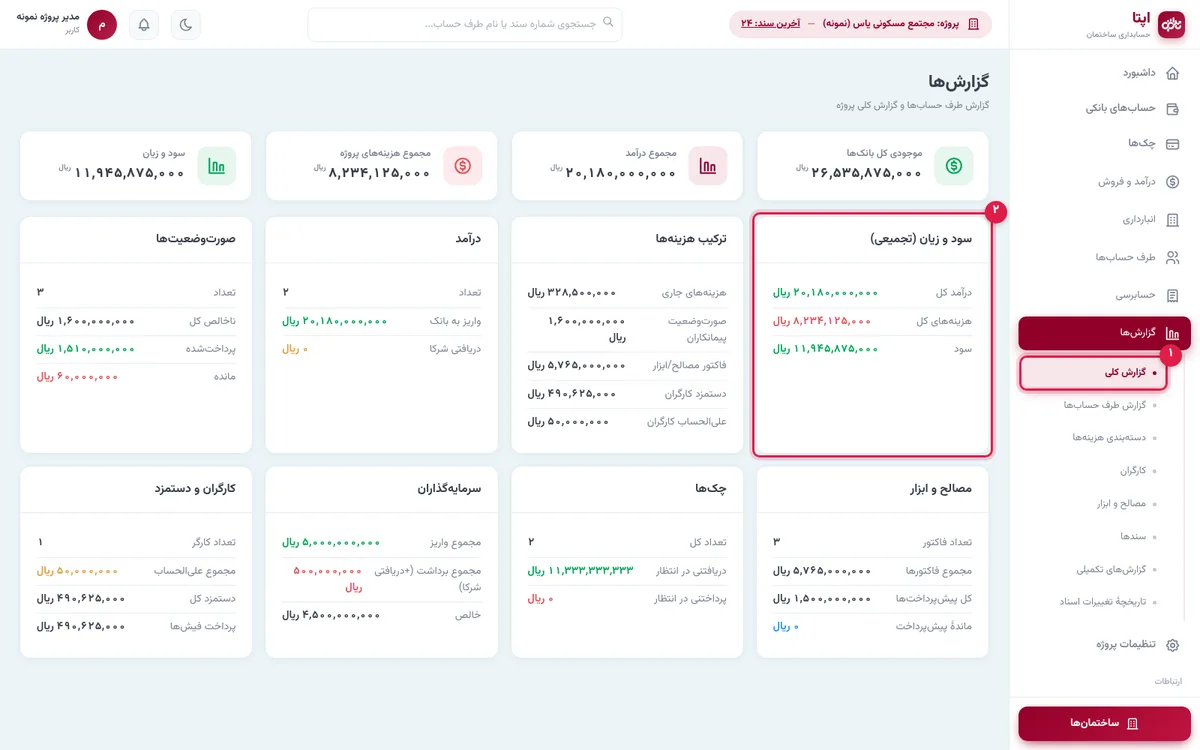Viewport: 1200px width, 750px height.
Task: Toggle dark mode with the moon icon
Action: coord(186,25)
